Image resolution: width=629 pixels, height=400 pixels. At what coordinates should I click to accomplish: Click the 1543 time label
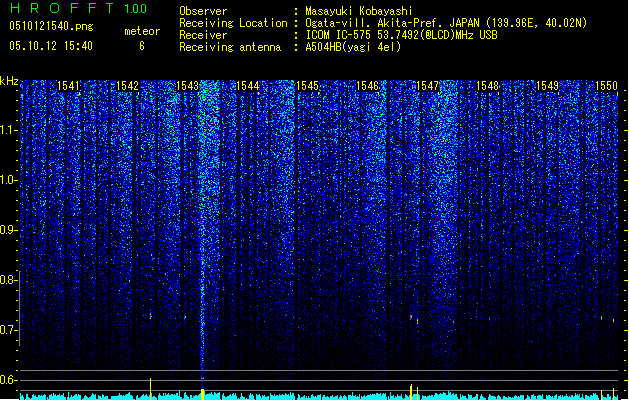pos(187,85)
